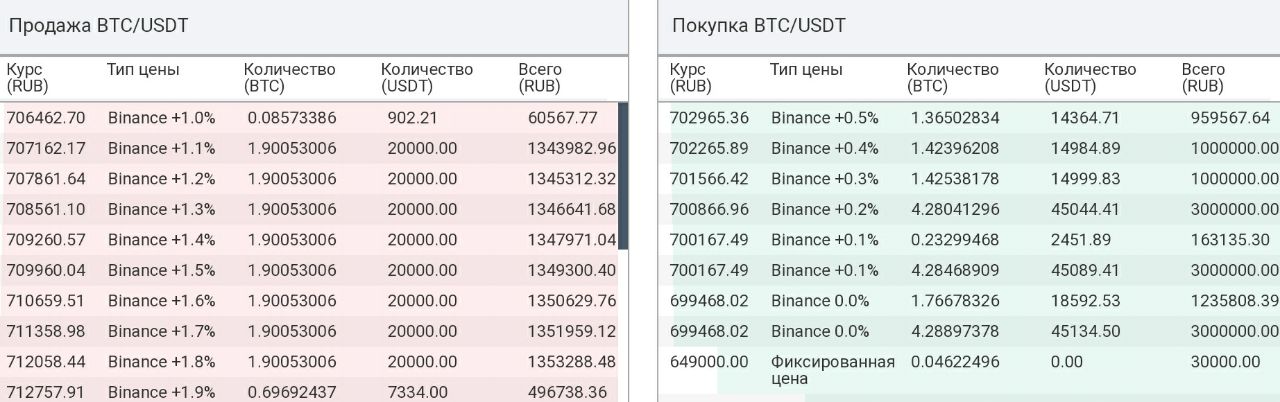The image size is (1280, 402).
Task: Select the buy order at rate 702965.36
Action: click(x=969, y=117)
